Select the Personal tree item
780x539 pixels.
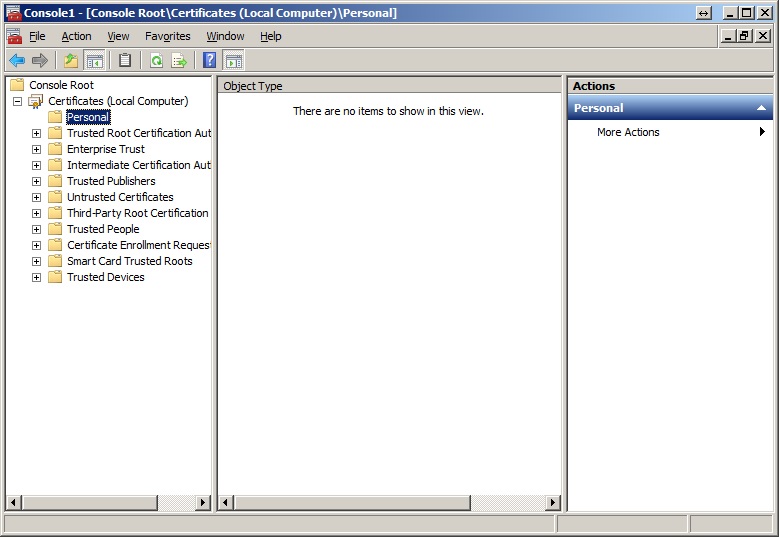pos(88,117)
